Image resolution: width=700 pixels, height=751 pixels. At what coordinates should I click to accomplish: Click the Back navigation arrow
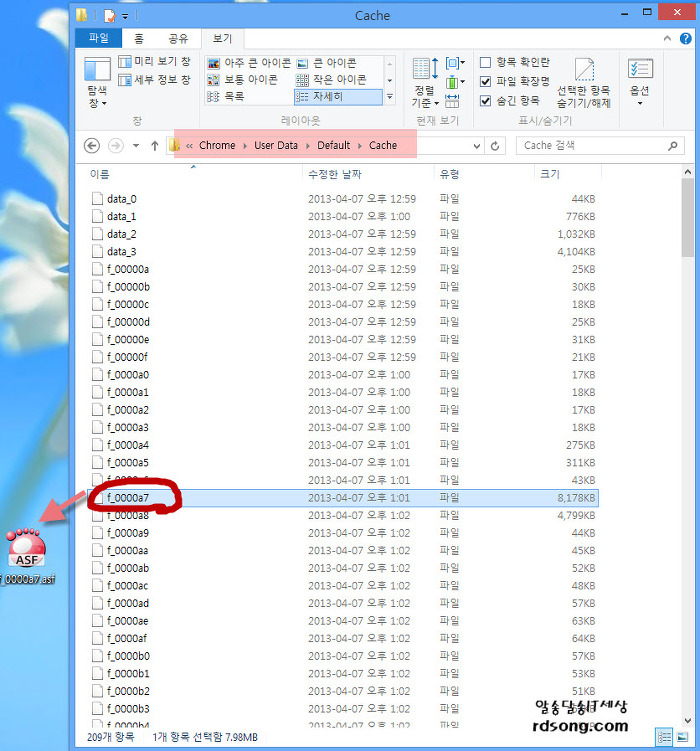92,145
